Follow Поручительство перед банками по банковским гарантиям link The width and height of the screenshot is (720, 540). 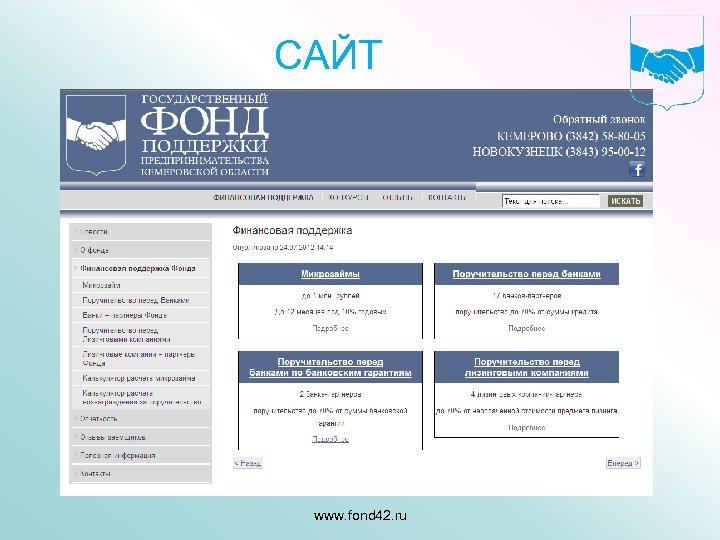tap(330, 367)
